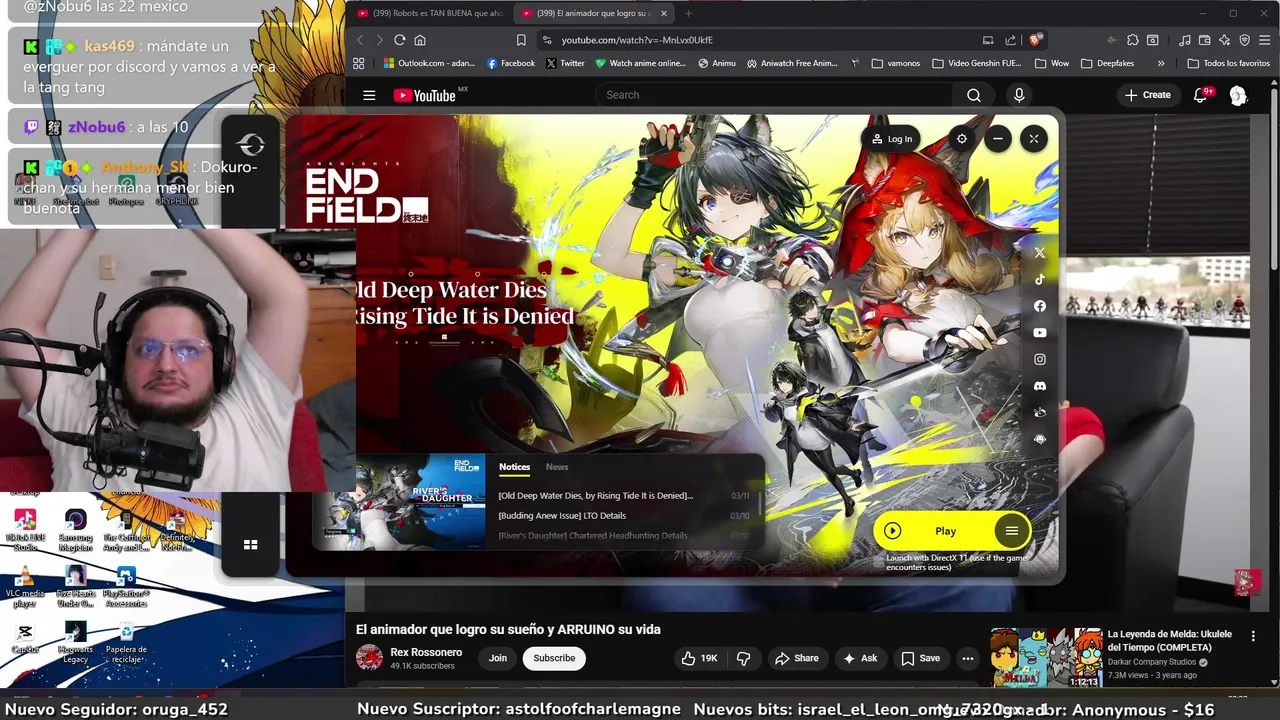Image resolution: width=1280 pixels, height=720 pixels.
Task: Subscribe to Rex Rossonero
Action: pos(554,658)
